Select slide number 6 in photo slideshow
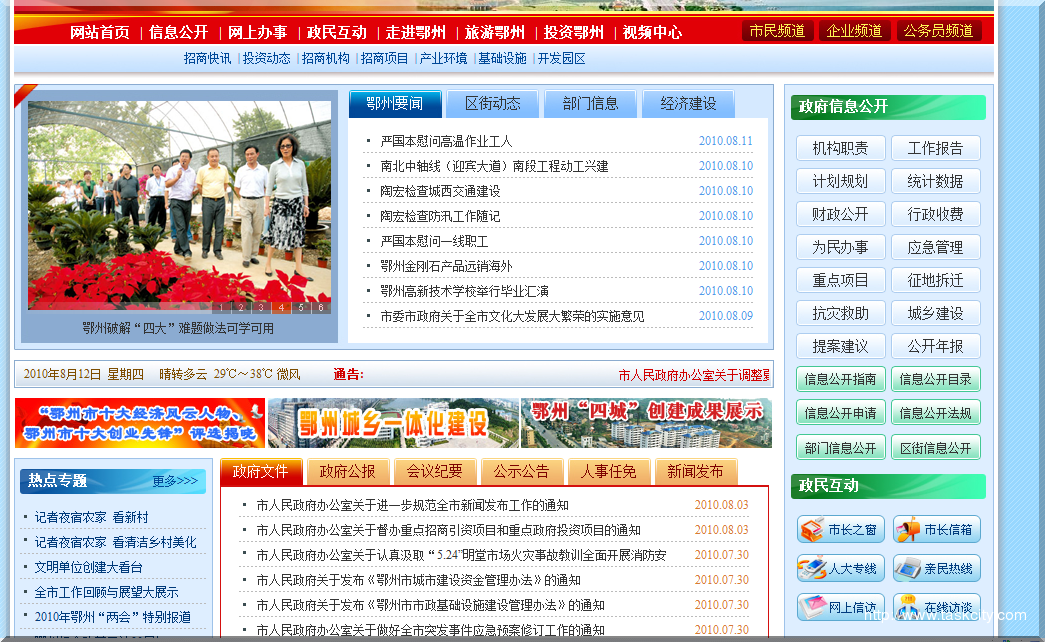The width and height of the screenshot is (1045, 642). (321, 308)
